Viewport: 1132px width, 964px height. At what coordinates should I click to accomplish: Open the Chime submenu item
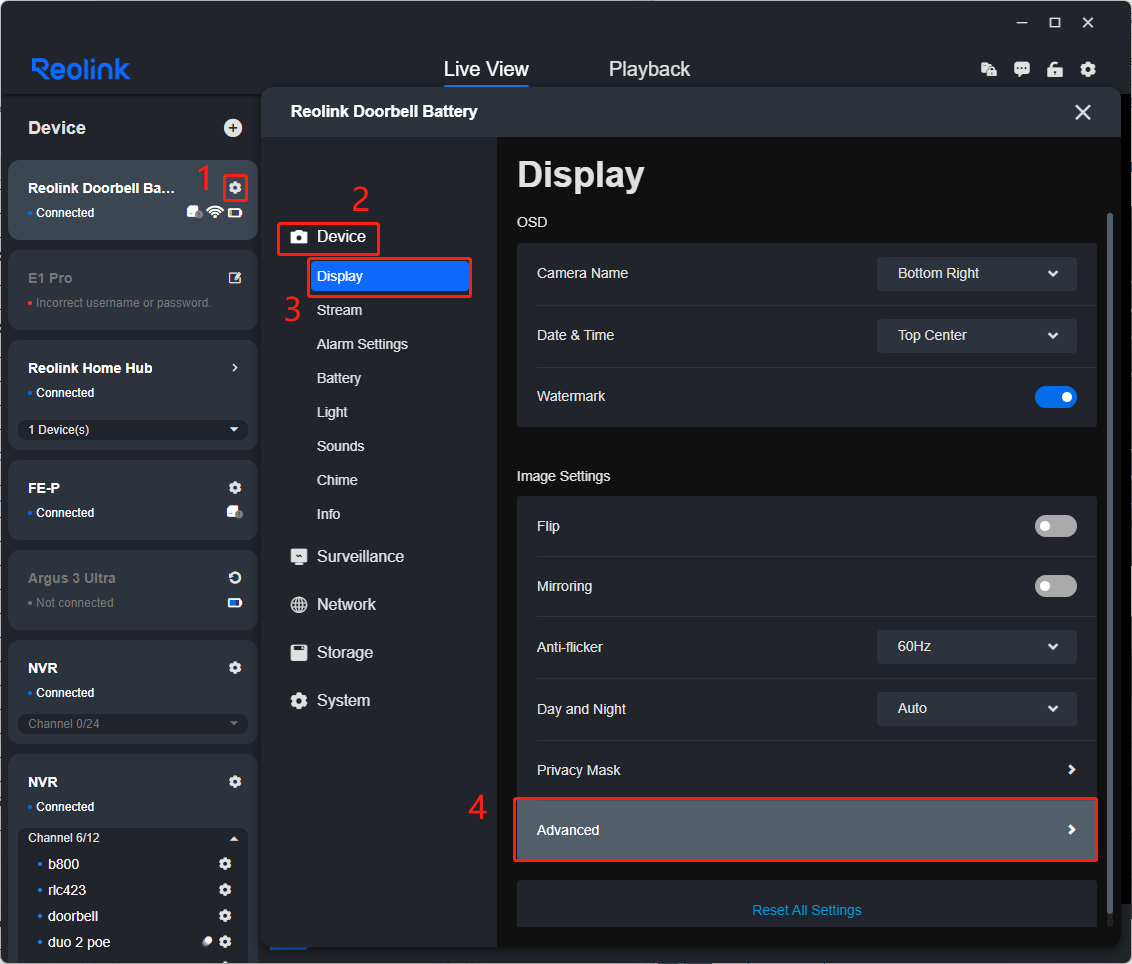pyautogui.click(x=337, y=480)
